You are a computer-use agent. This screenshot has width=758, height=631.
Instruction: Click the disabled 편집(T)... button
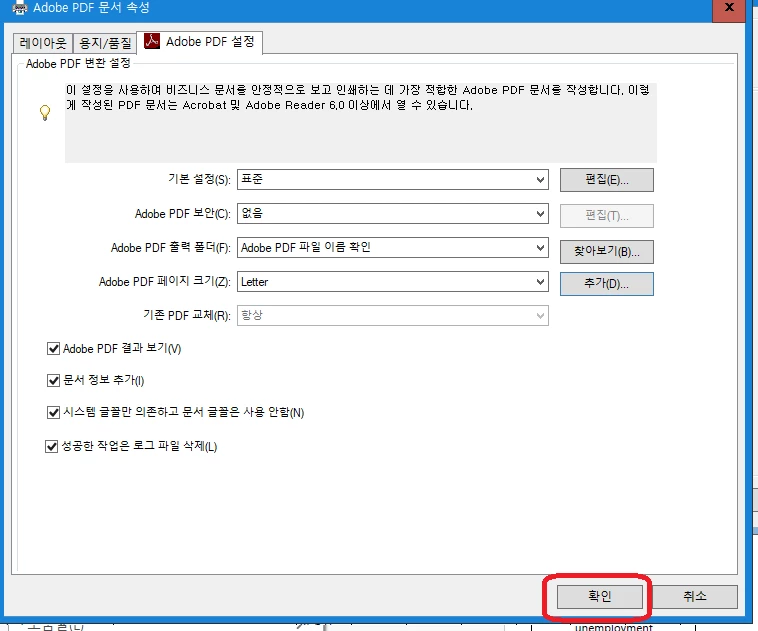607,216
